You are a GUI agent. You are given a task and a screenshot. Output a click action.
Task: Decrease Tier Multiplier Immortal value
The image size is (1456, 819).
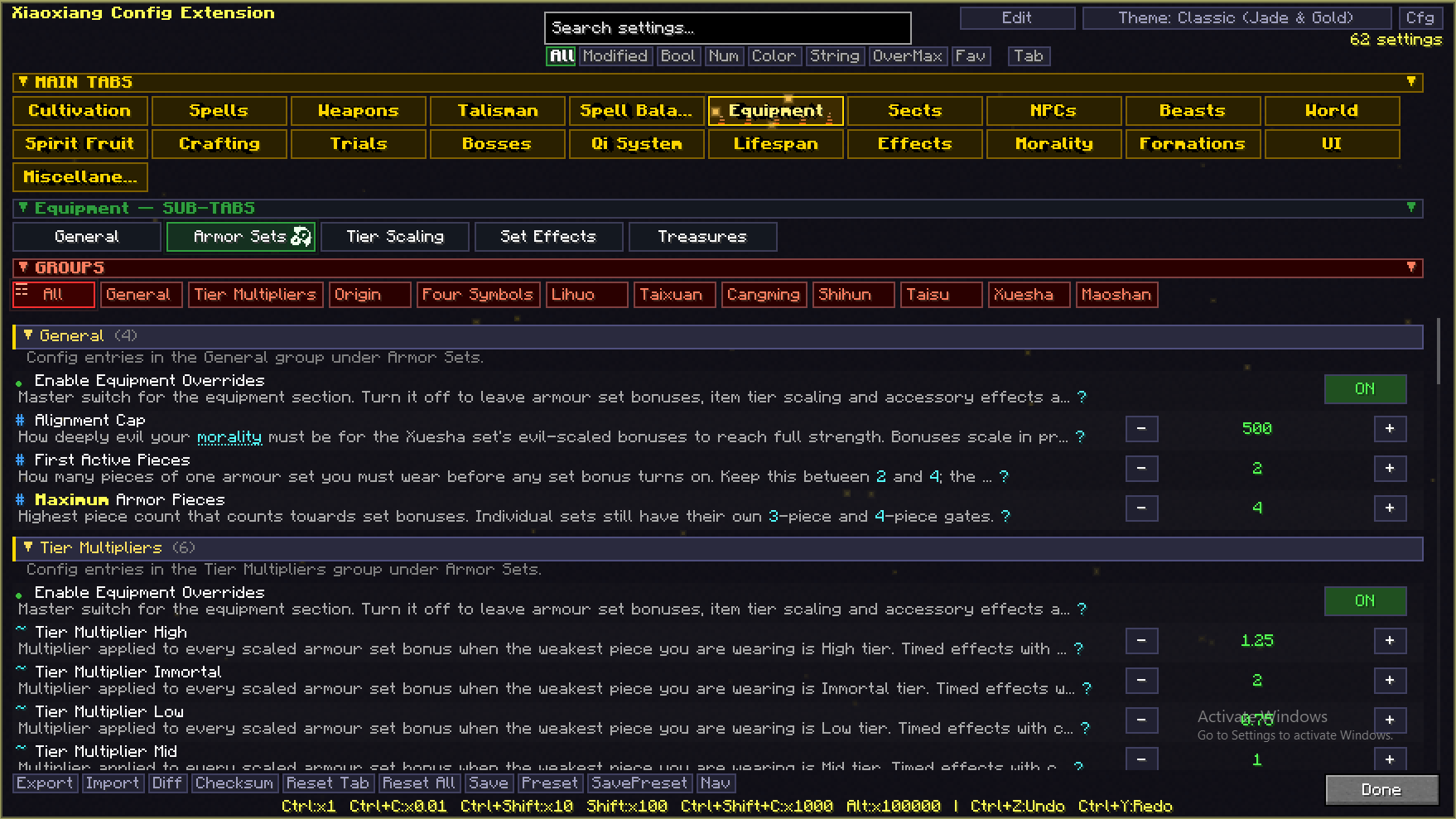(x=1141, y=680)
